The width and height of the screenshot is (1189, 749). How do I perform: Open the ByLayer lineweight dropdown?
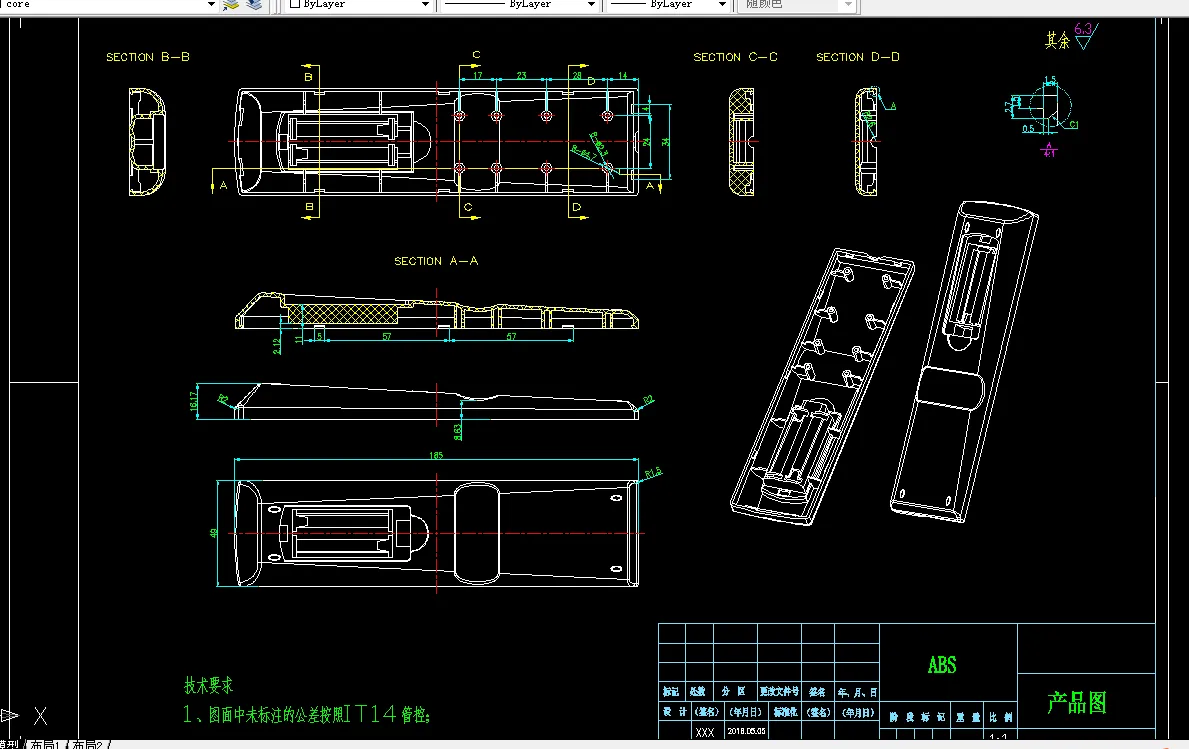(x=722, y=5)
